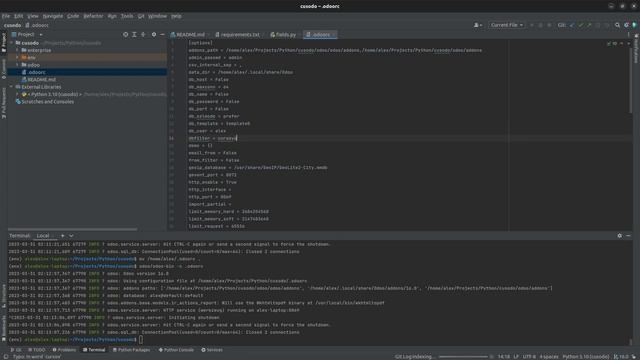Click the Git update project arrow
This screenshot has width=640, height=360.
point(571,25)
